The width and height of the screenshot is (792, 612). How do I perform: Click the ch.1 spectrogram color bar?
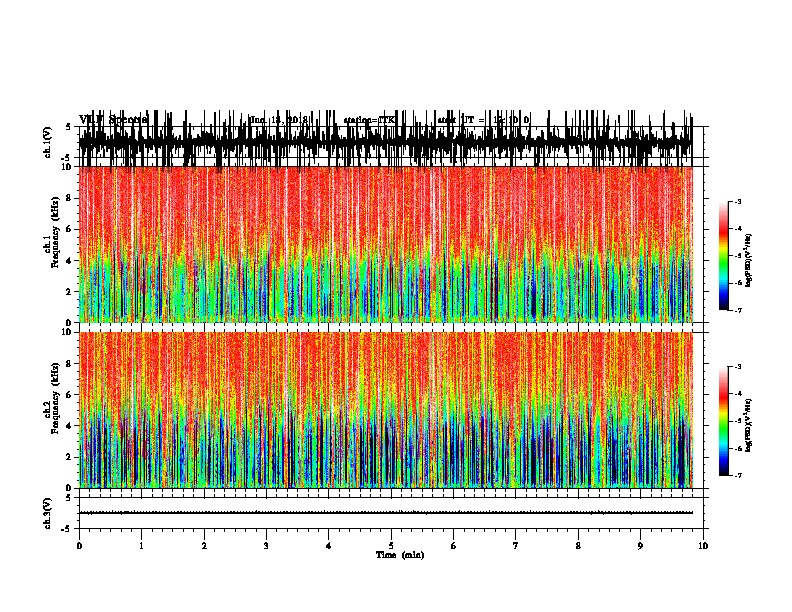point(724,256)
